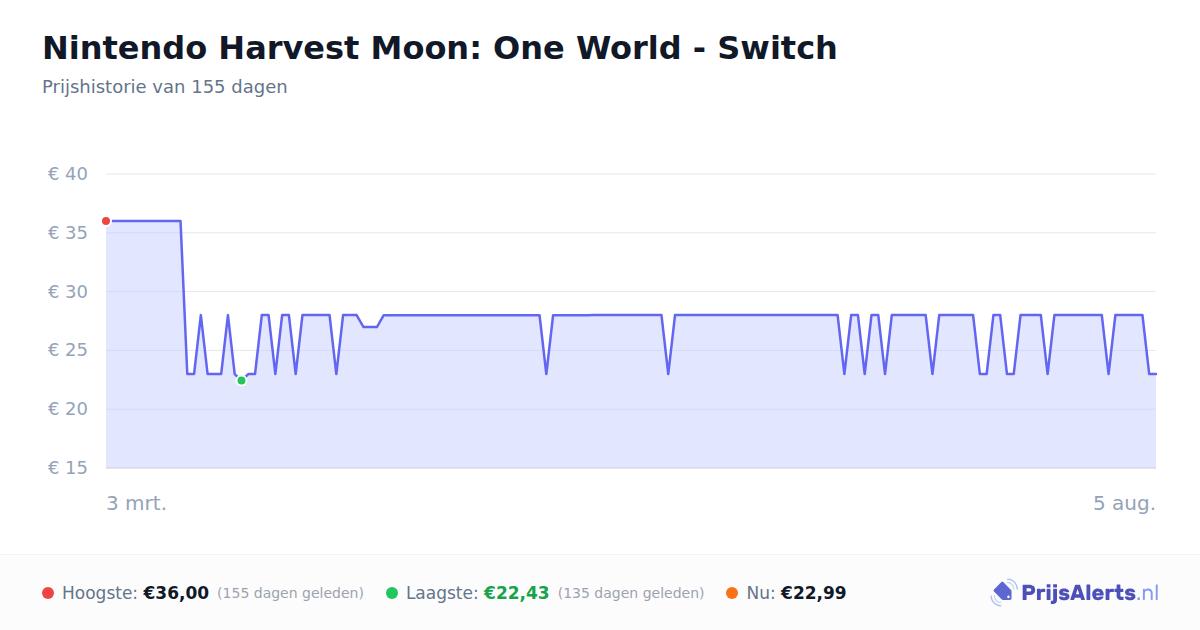Click the highest price value €36,00
Screen dimensions: 1200x630
[176, 593]
